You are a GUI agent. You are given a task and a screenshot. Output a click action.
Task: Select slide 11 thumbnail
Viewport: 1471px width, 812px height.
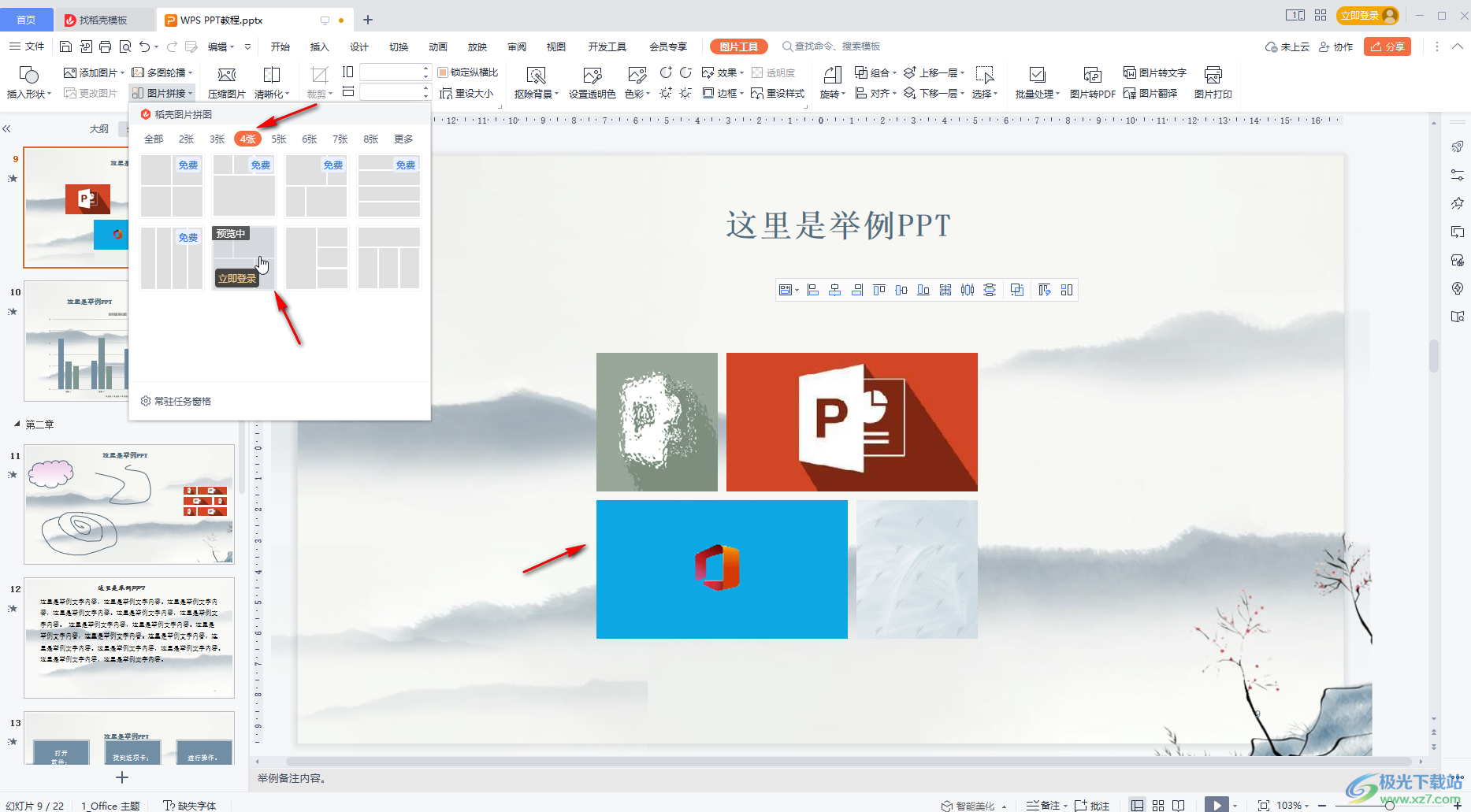[129, 504]
